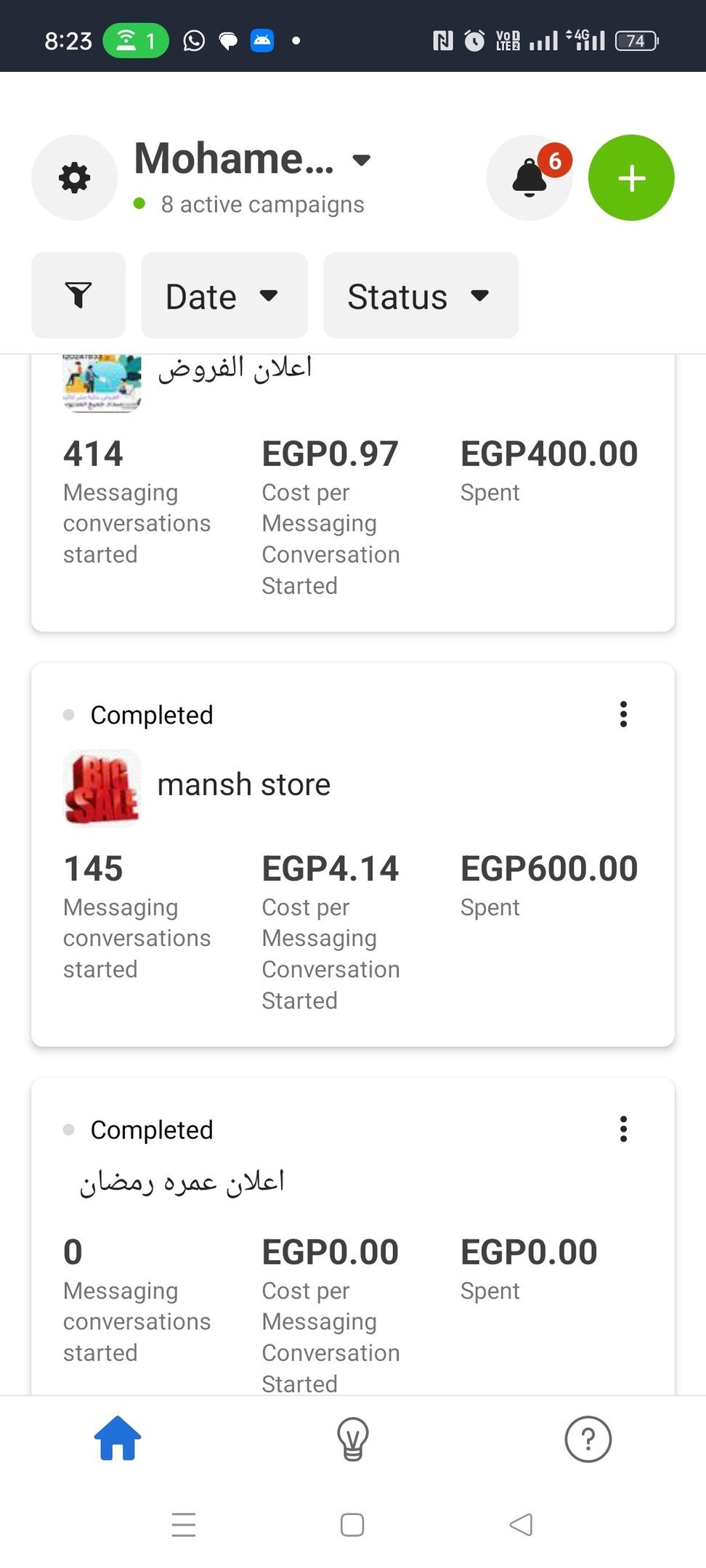The image size is (706, 1568).
Task: Open three-dot menu for mansh store
Action: tap(623, 714)
